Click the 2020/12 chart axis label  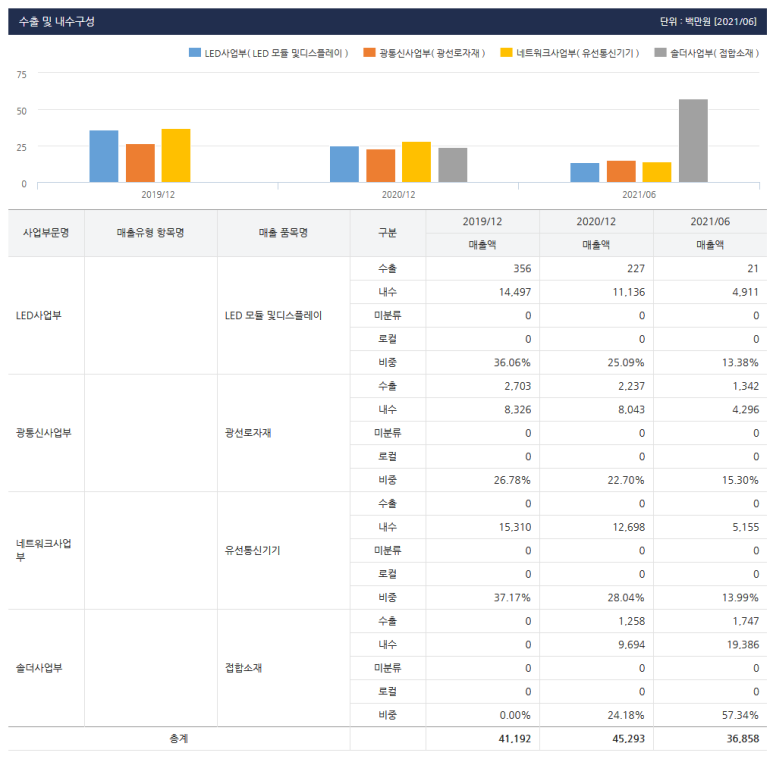tap(398, 195)
